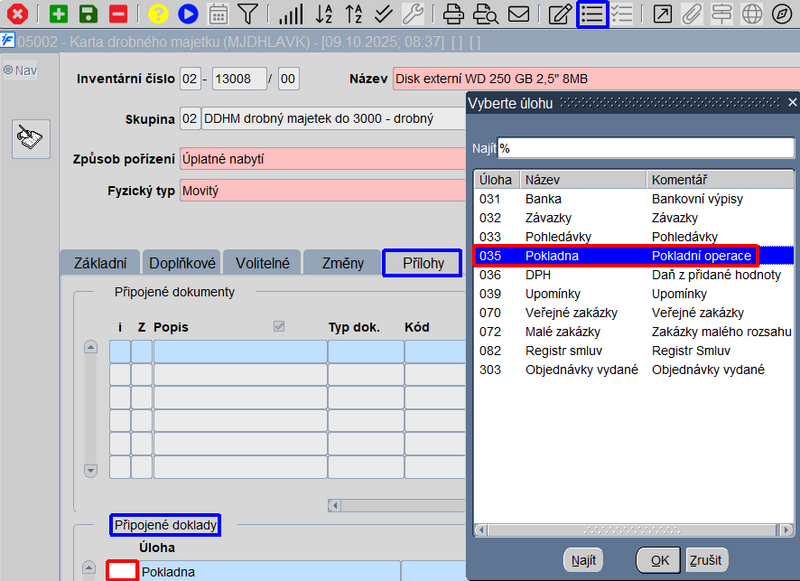Delete the record with red minus icon
800x581 pixels.
pyautogui.click(x=118, y=14)
